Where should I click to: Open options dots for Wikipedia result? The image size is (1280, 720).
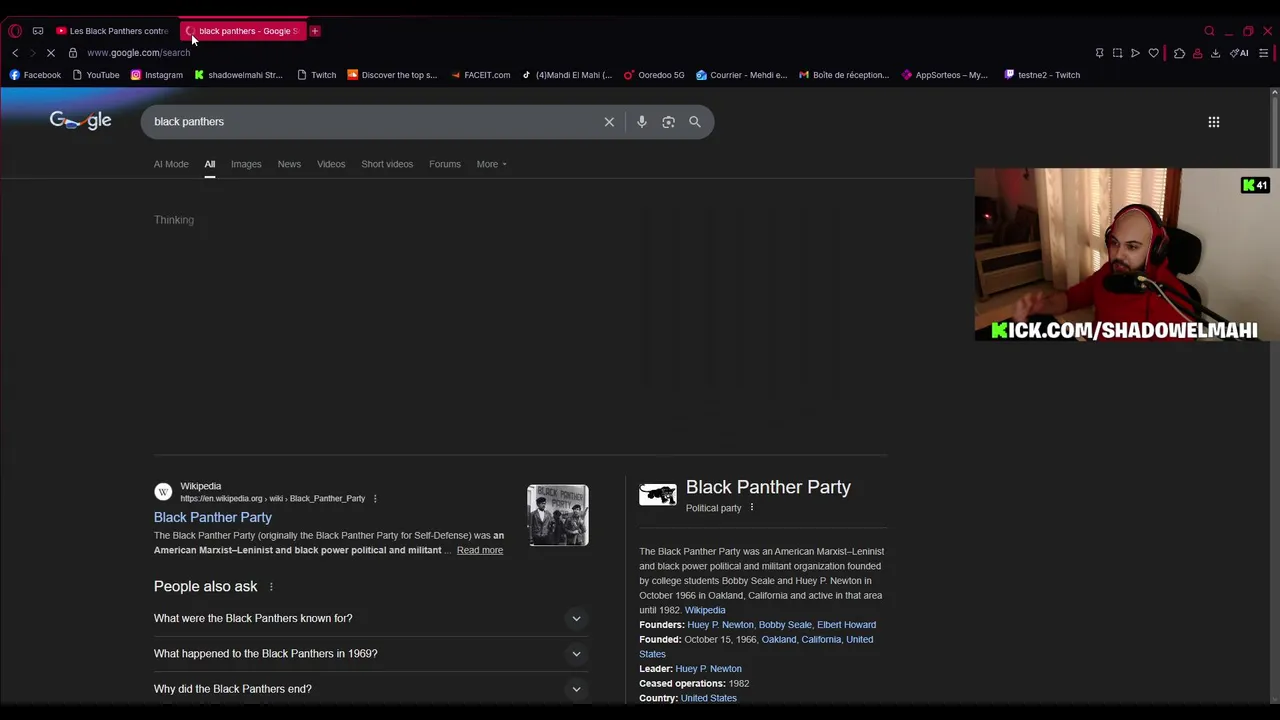click(x=375, y=498)
